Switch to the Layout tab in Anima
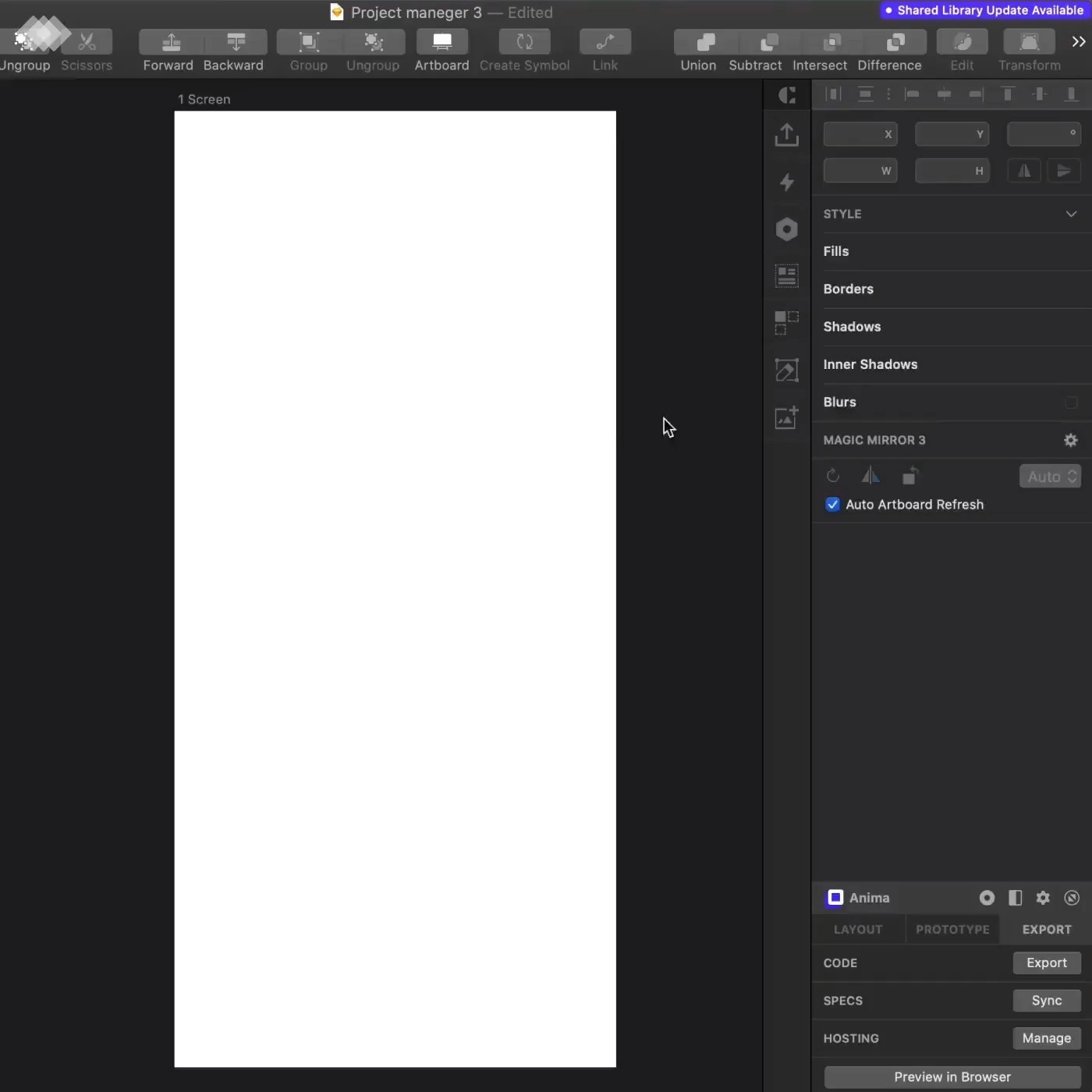This screenshot has width=1092, height=1092. (858, 930)
